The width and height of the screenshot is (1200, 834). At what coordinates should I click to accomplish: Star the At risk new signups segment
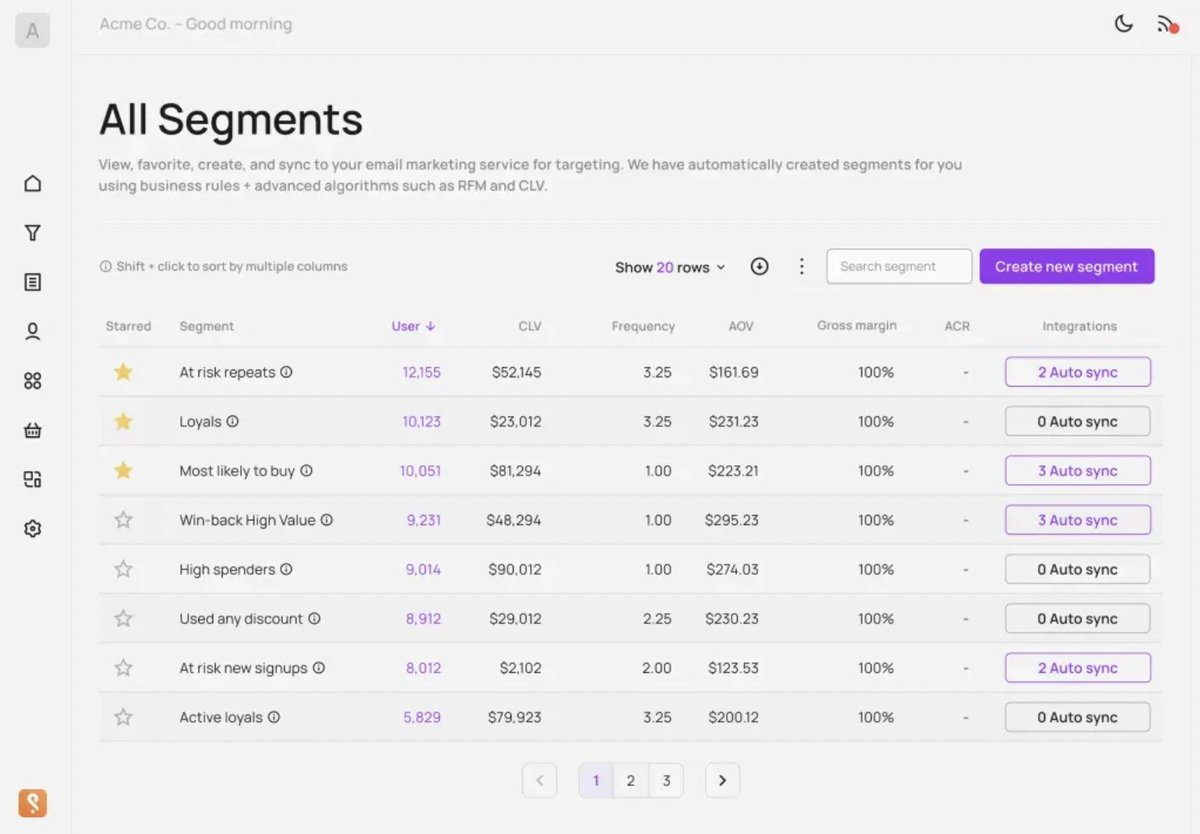click(x=123, y=668)
